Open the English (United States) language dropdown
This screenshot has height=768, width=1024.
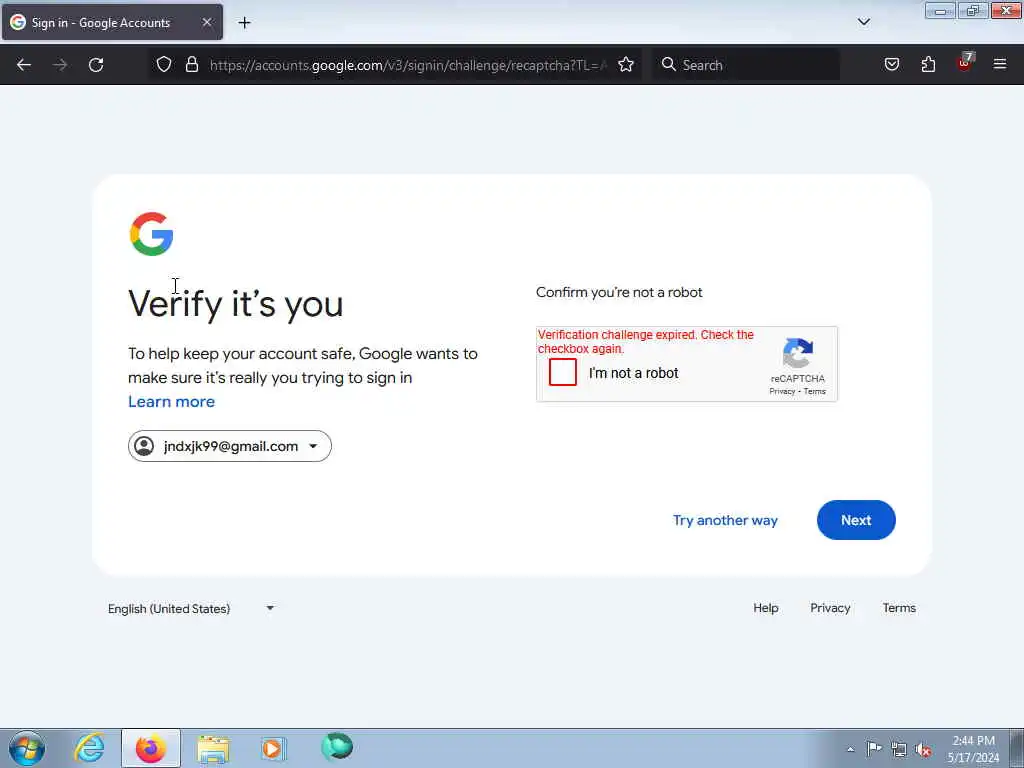click(191, 609)
